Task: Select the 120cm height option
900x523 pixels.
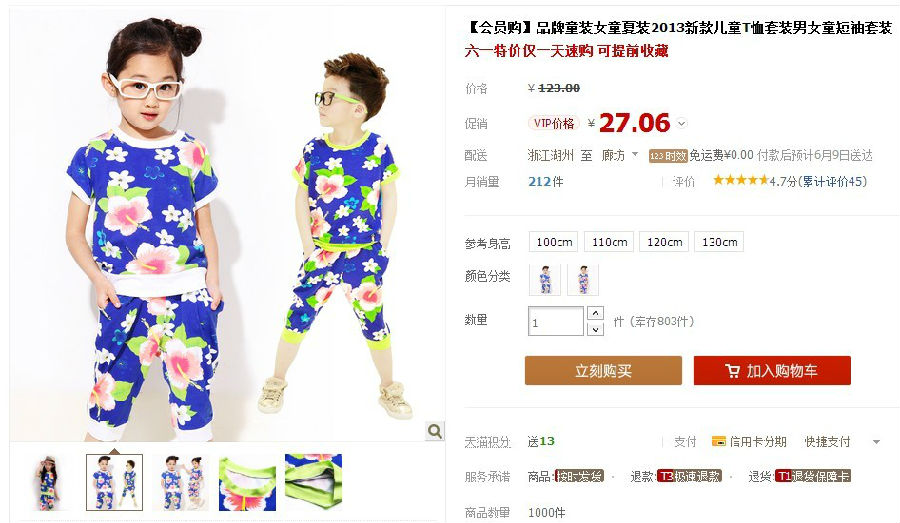Action: click(665, 242)
